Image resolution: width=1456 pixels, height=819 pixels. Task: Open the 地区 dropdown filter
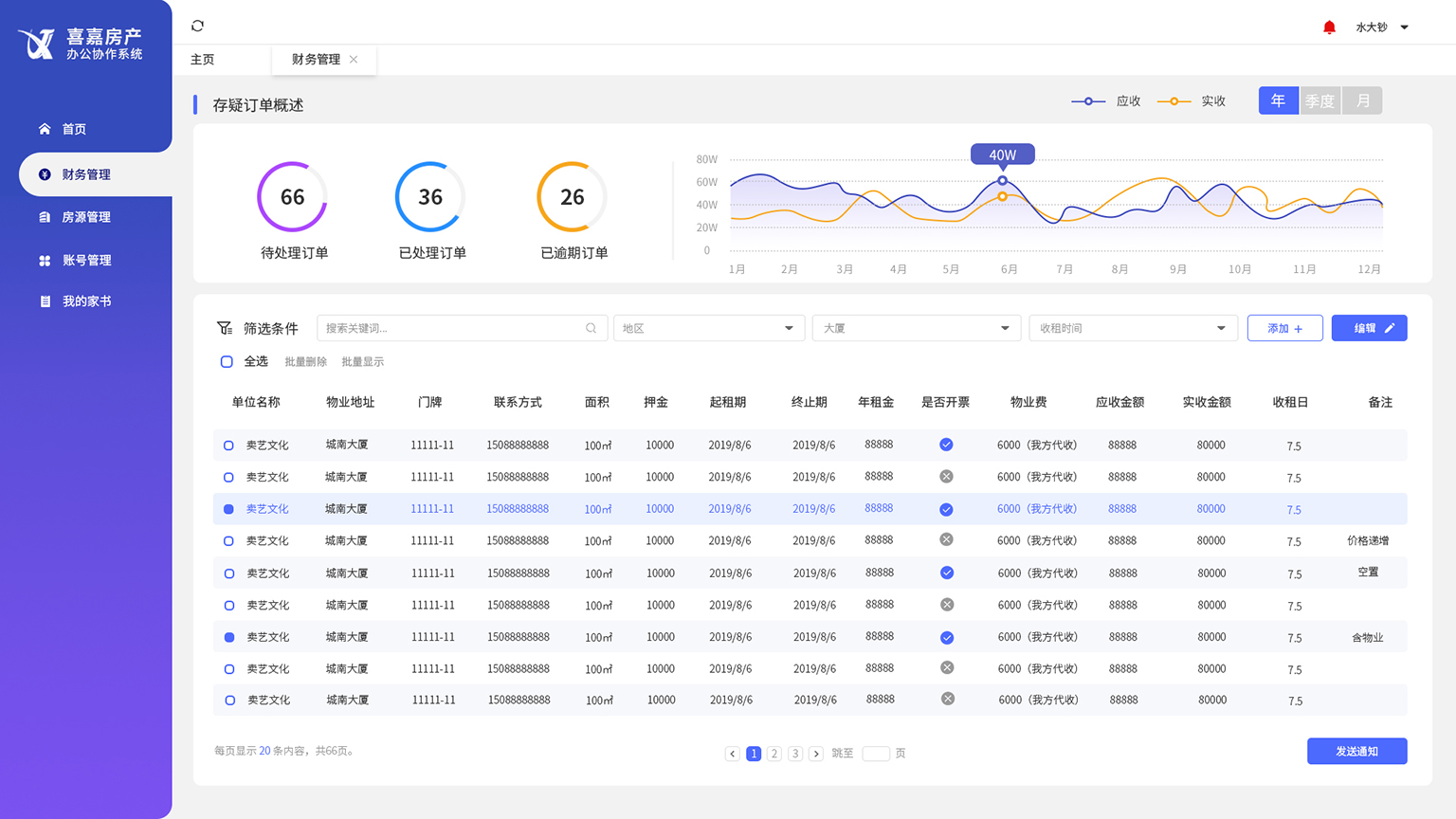[x=709, y=328]
